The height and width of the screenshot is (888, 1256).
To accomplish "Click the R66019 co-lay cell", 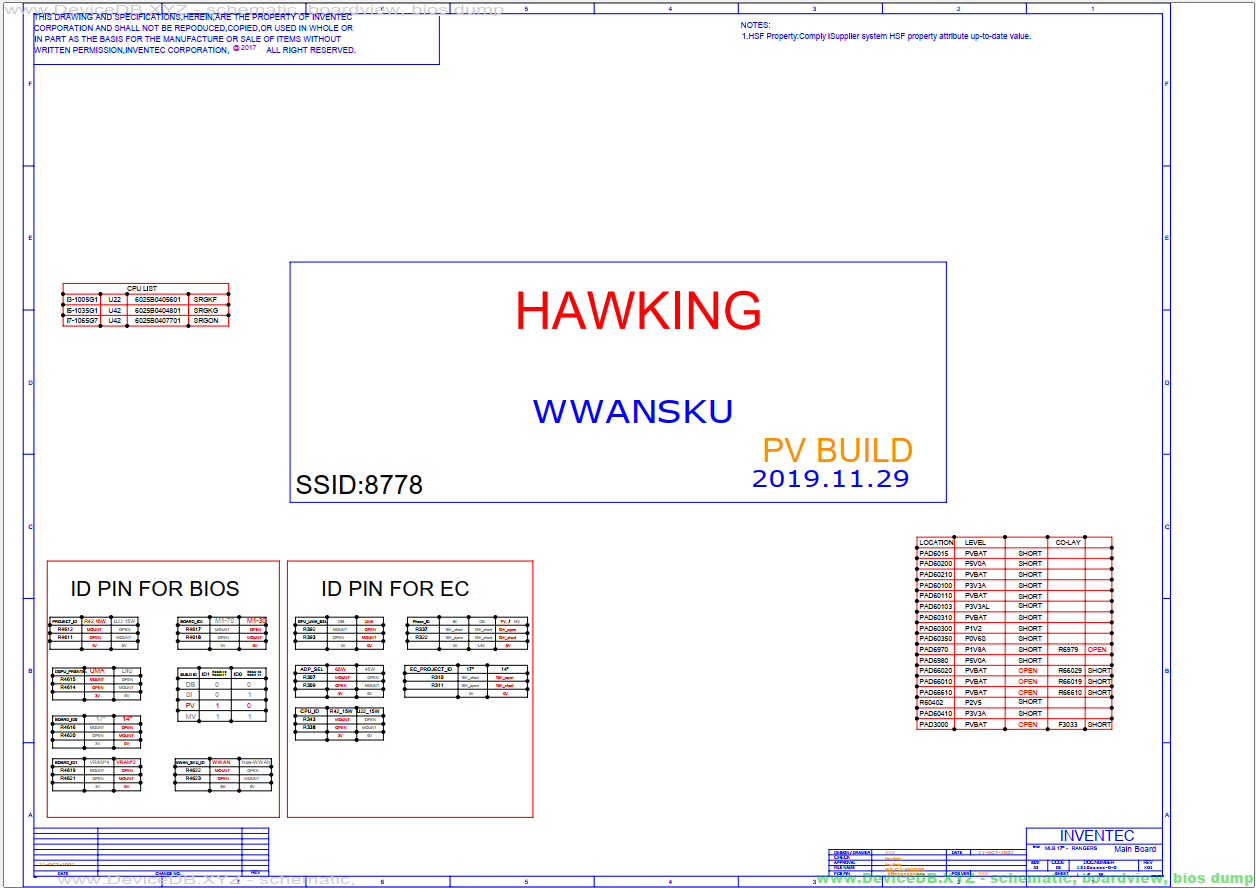I will coord(1069,682).
